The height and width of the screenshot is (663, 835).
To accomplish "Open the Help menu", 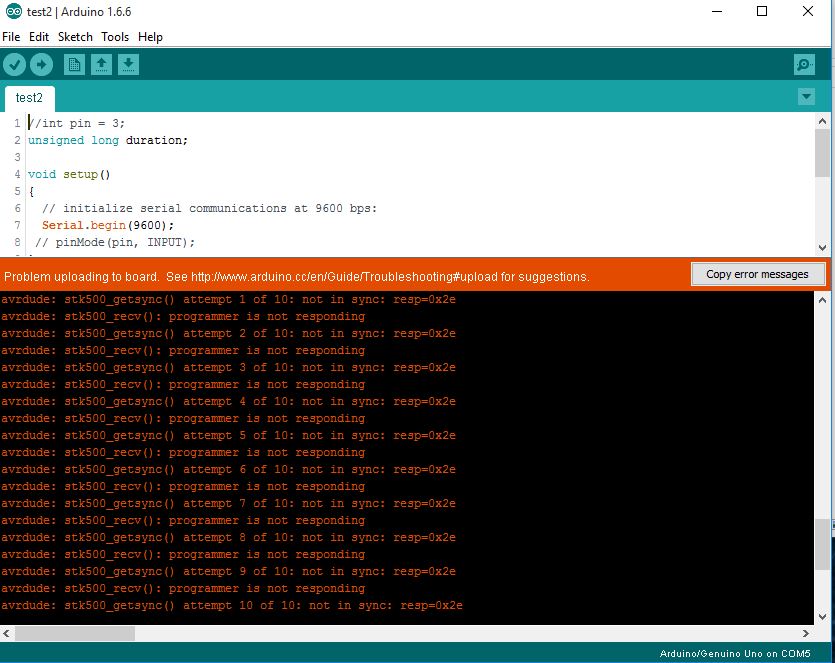I will (150, 37).
